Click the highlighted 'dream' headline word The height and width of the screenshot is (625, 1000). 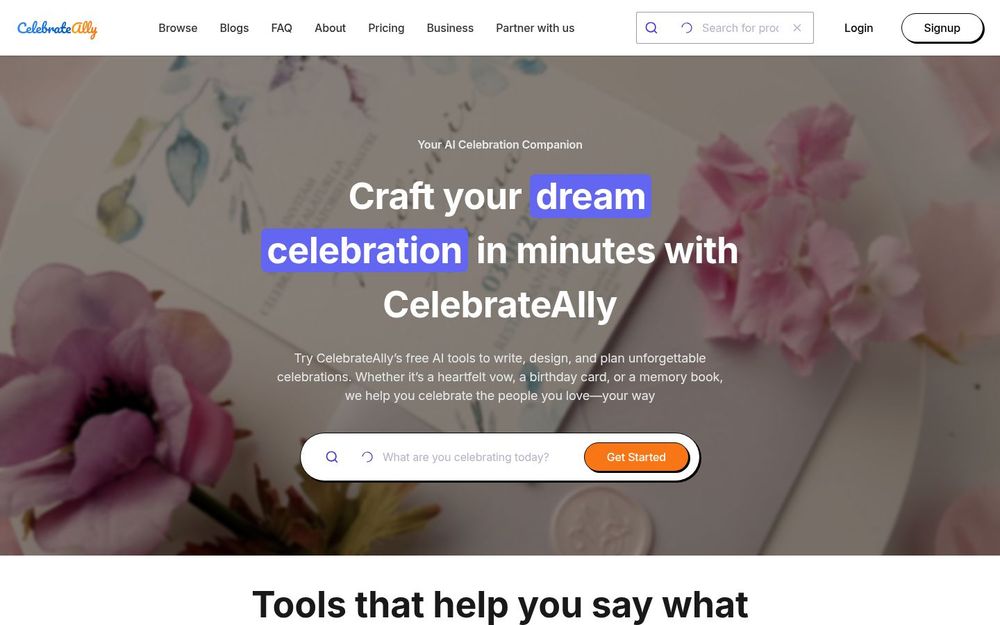click(x=591, y=196)
